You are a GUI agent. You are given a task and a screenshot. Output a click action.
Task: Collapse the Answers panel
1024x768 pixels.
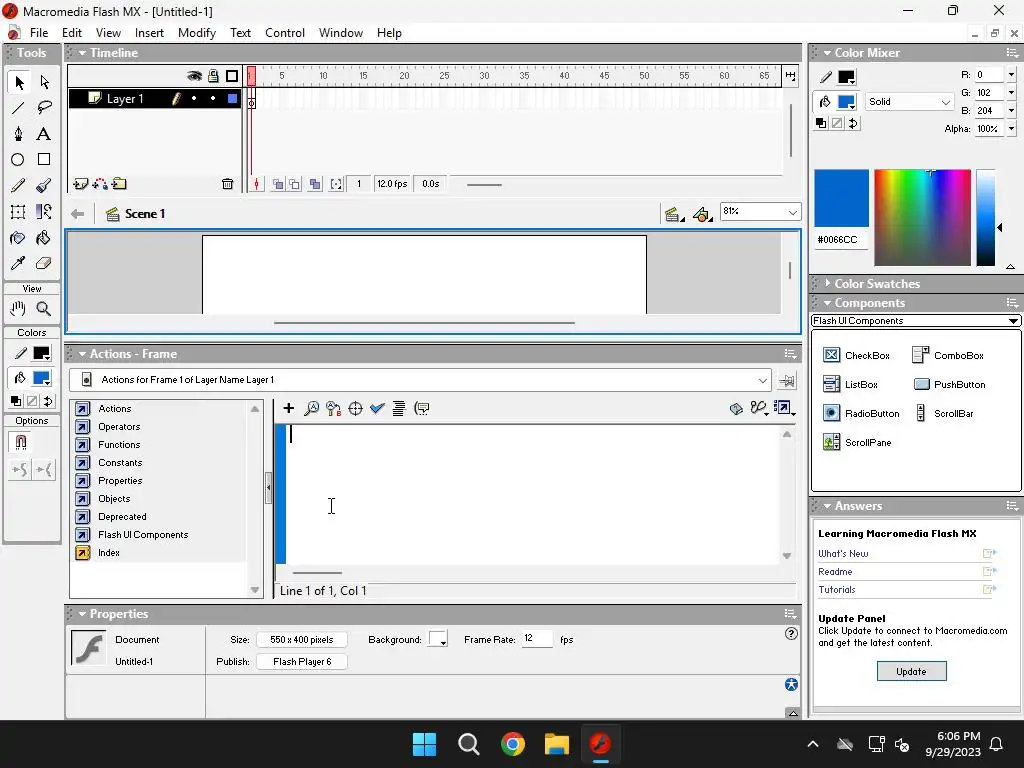(827, 506)
